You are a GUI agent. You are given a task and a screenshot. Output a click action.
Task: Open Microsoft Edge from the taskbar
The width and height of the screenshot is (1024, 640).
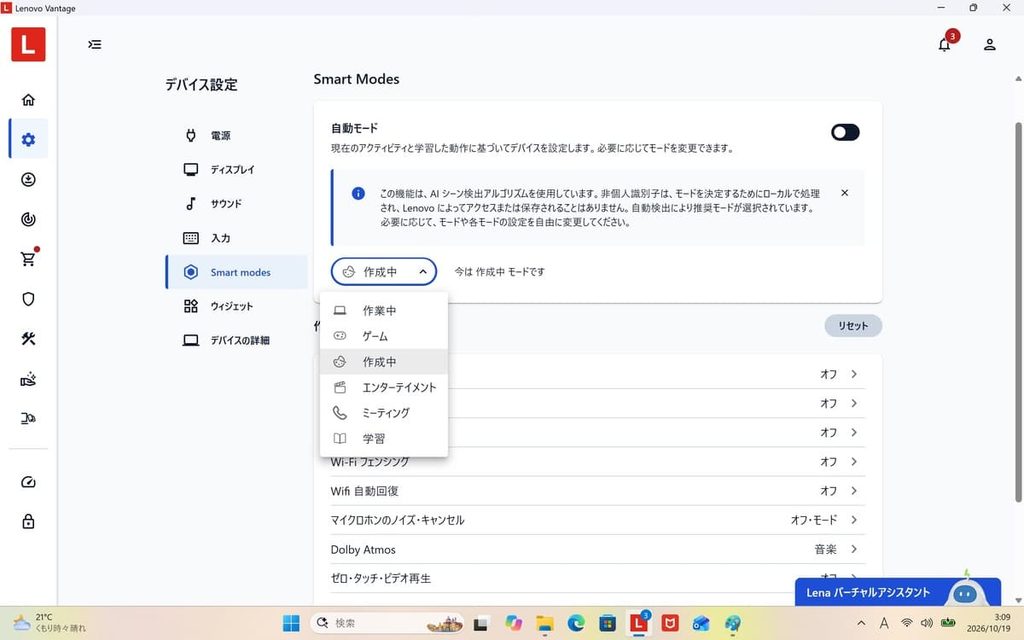click(x=576, y=623)
